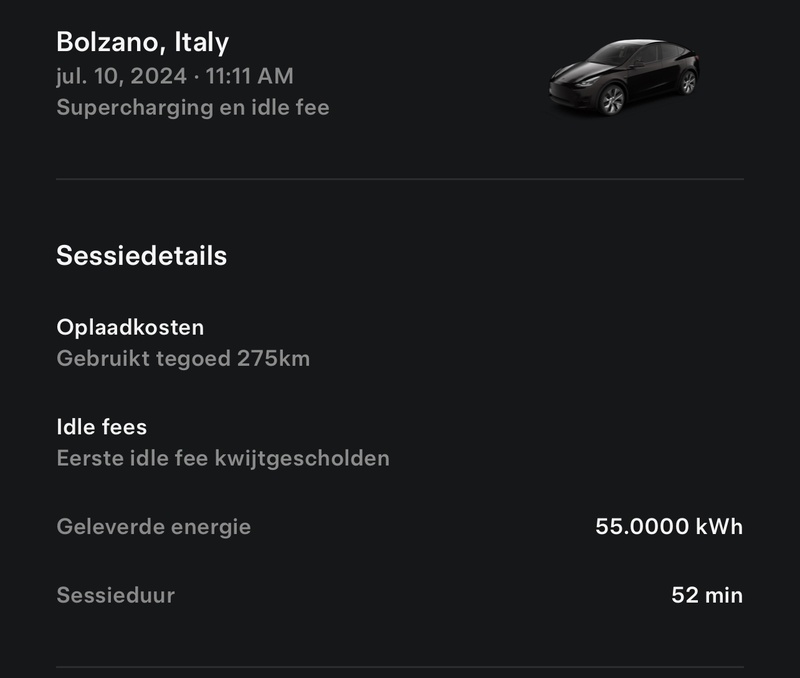The image size is (800, 678).
Task: Select the Bolzano, Italy location title
Action: [x=142, y=42]
